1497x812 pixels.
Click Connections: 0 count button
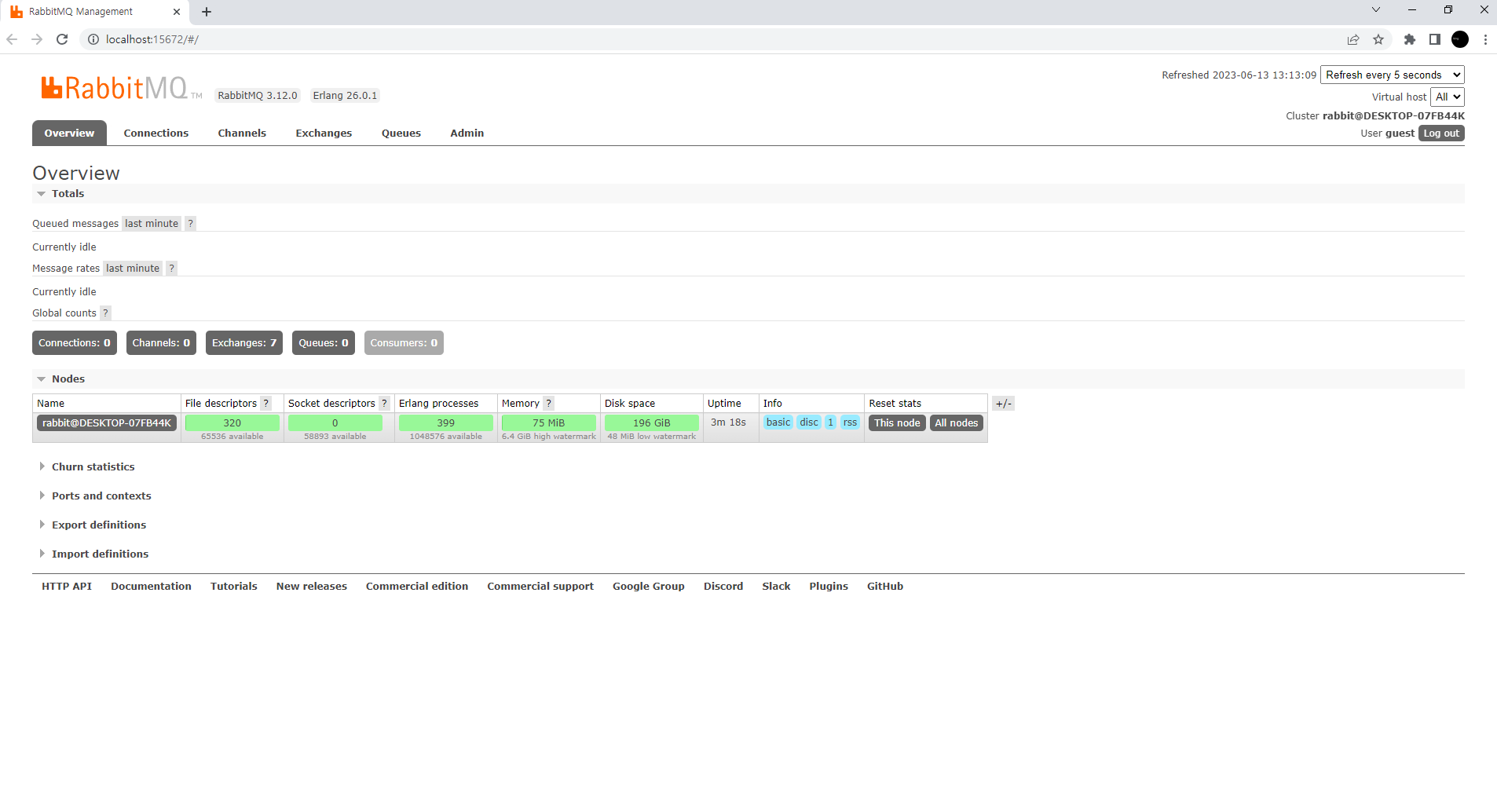point(75,343)
